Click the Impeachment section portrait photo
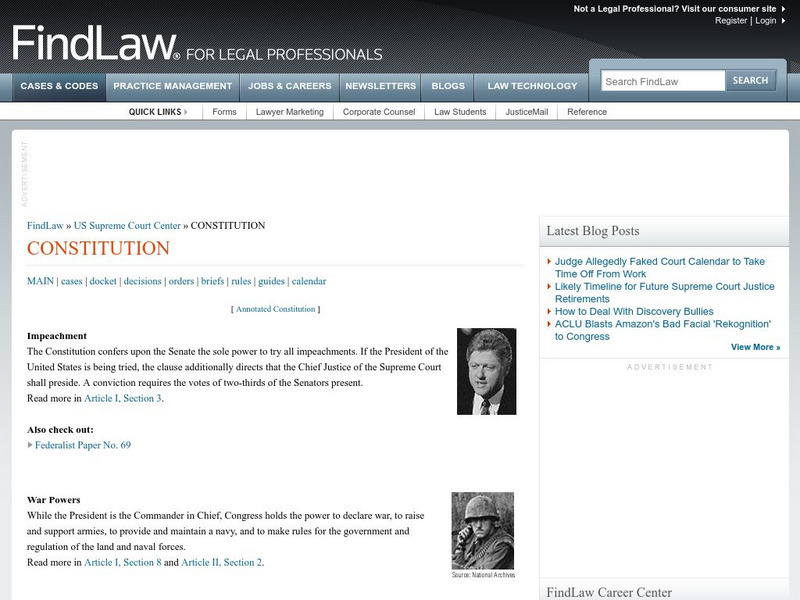 486,371
